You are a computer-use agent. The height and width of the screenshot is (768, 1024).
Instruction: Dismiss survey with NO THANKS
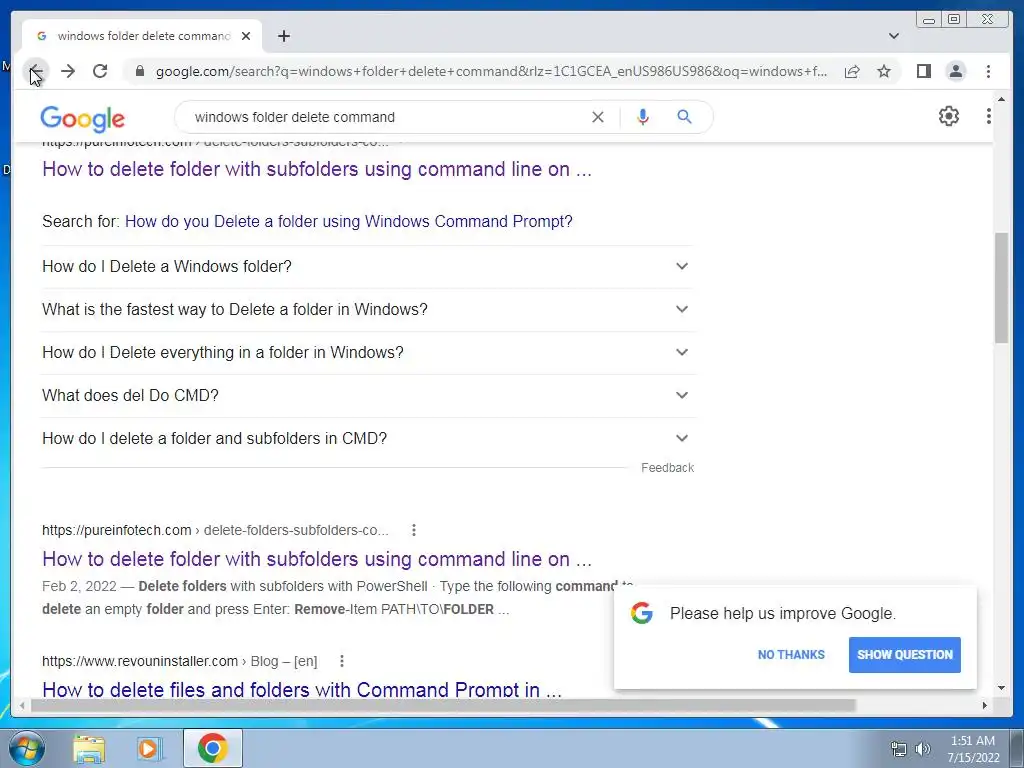pos(791,654)
